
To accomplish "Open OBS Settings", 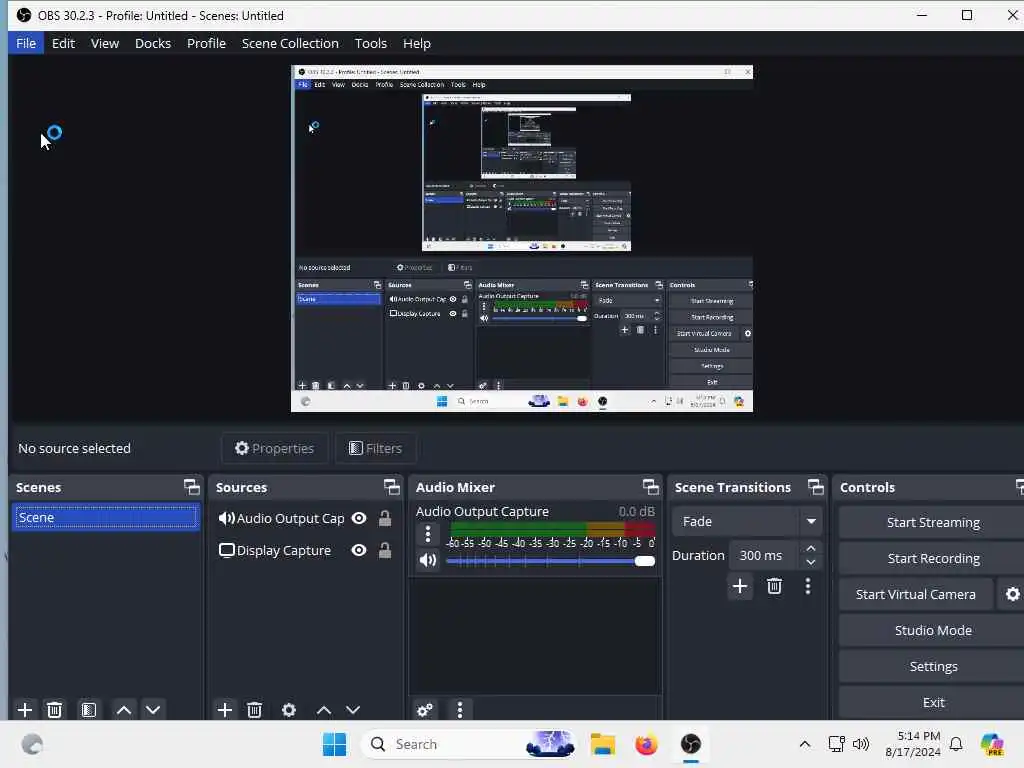I will pos(933,666).
